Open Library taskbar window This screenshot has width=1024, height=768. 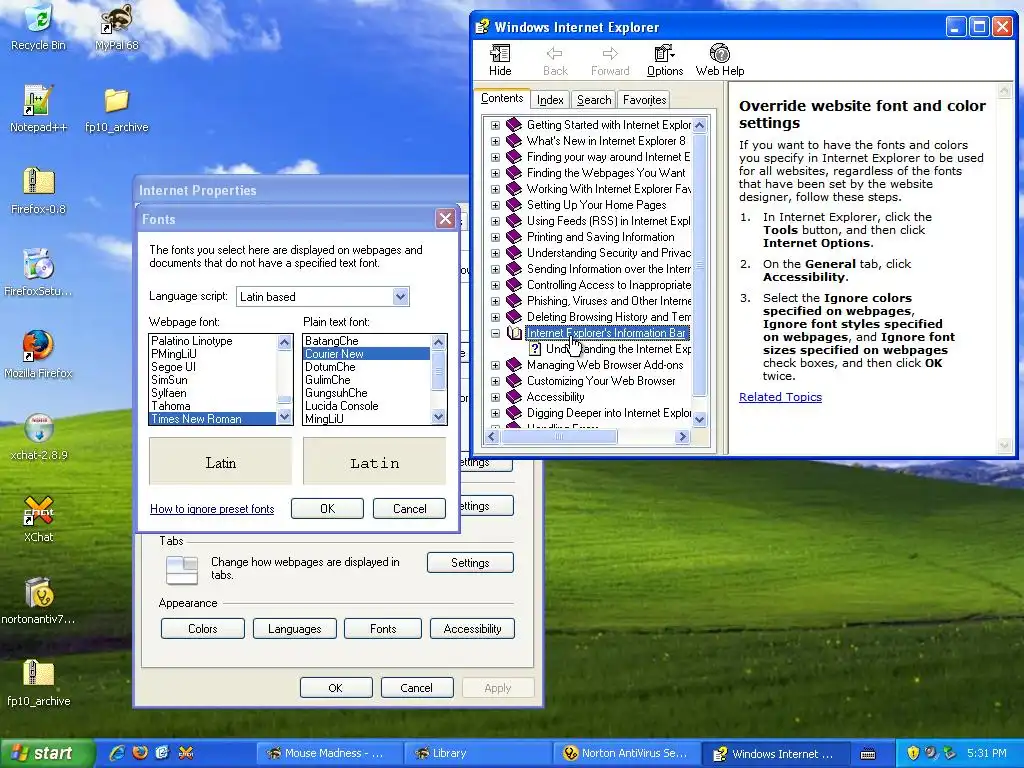click(477, 754)
